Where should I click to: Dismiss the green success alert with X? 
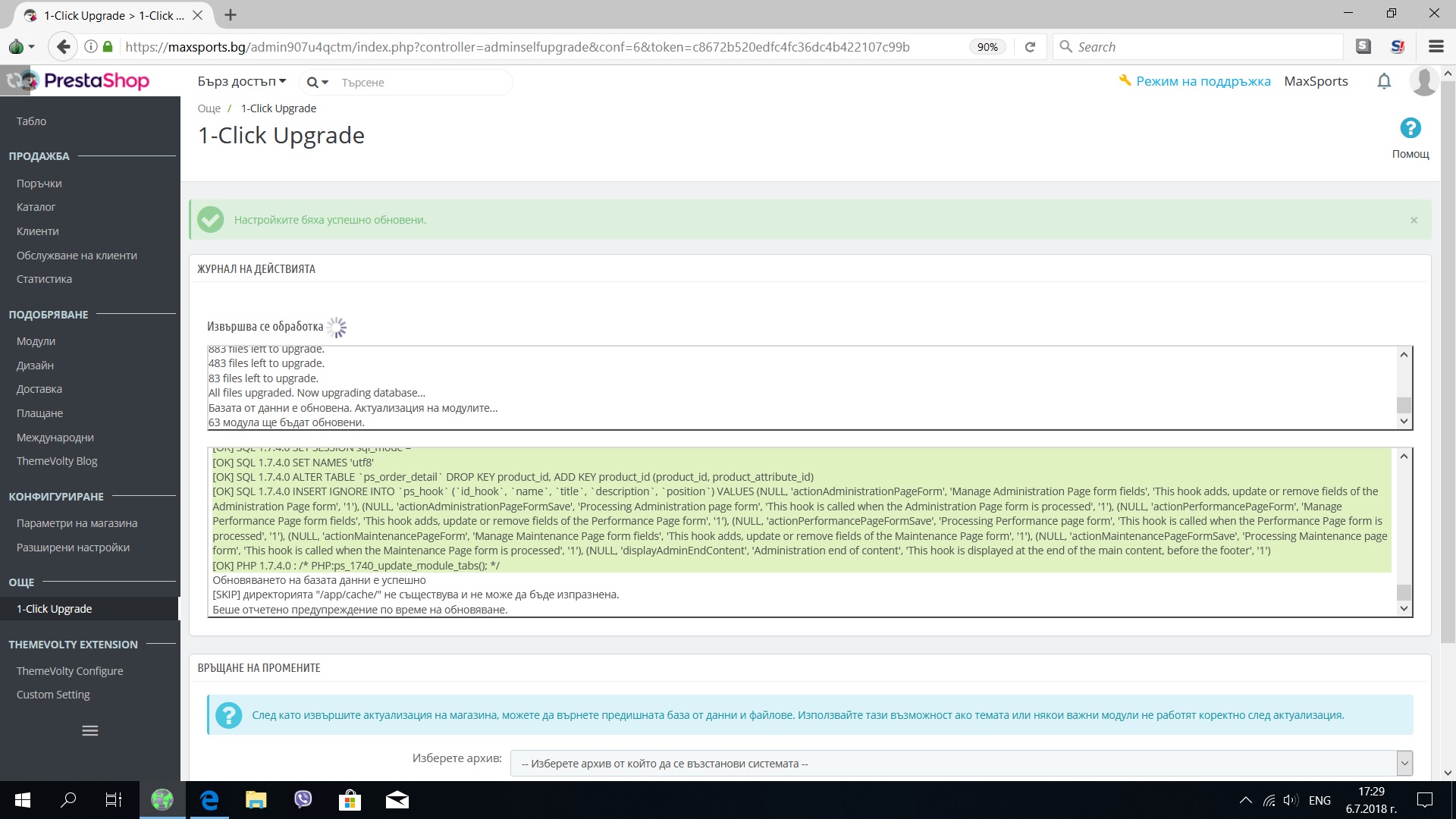click(x=1414, y=220)
